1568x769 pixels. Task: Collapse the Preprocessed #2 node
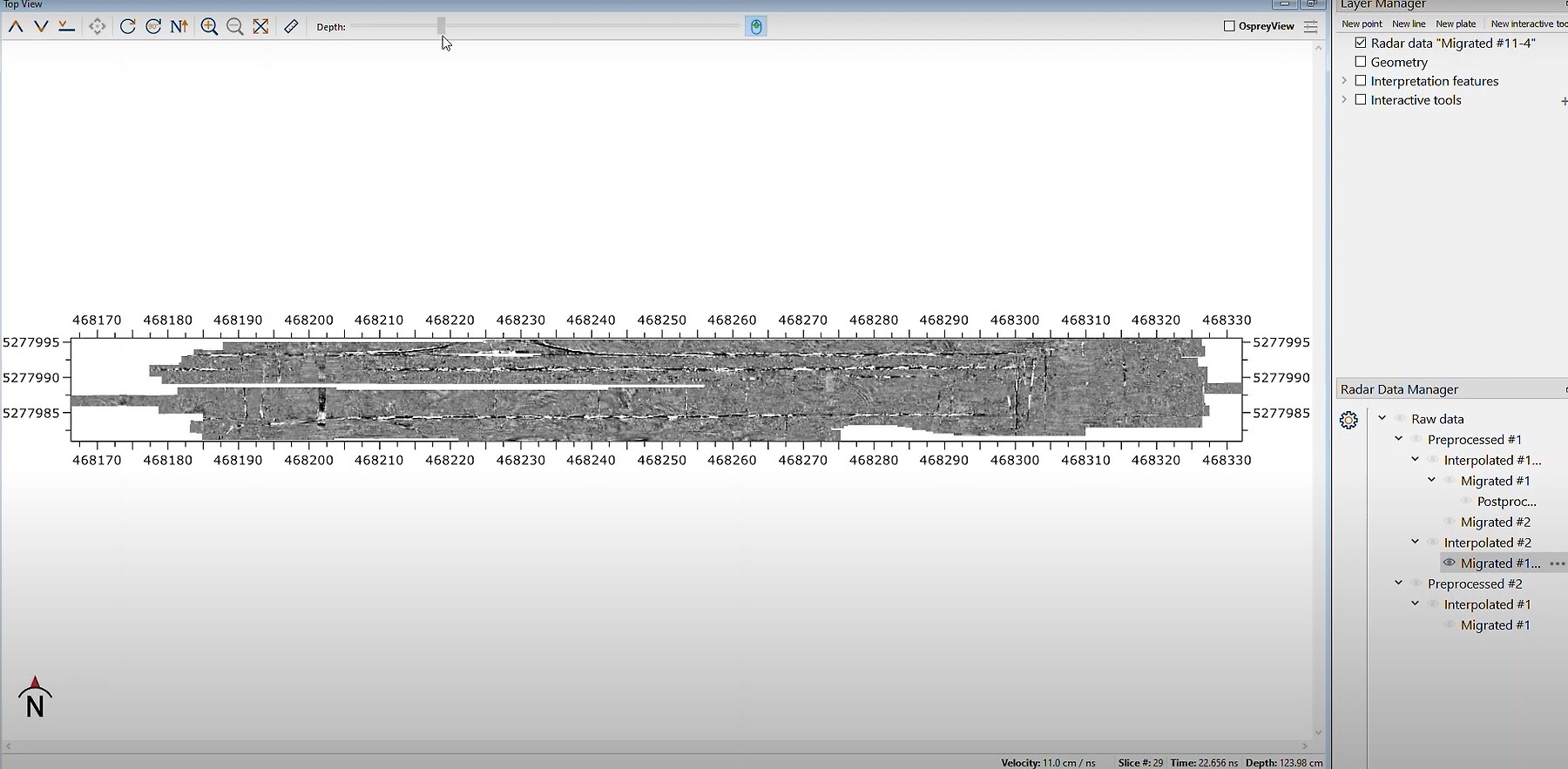click(1398, 583)
